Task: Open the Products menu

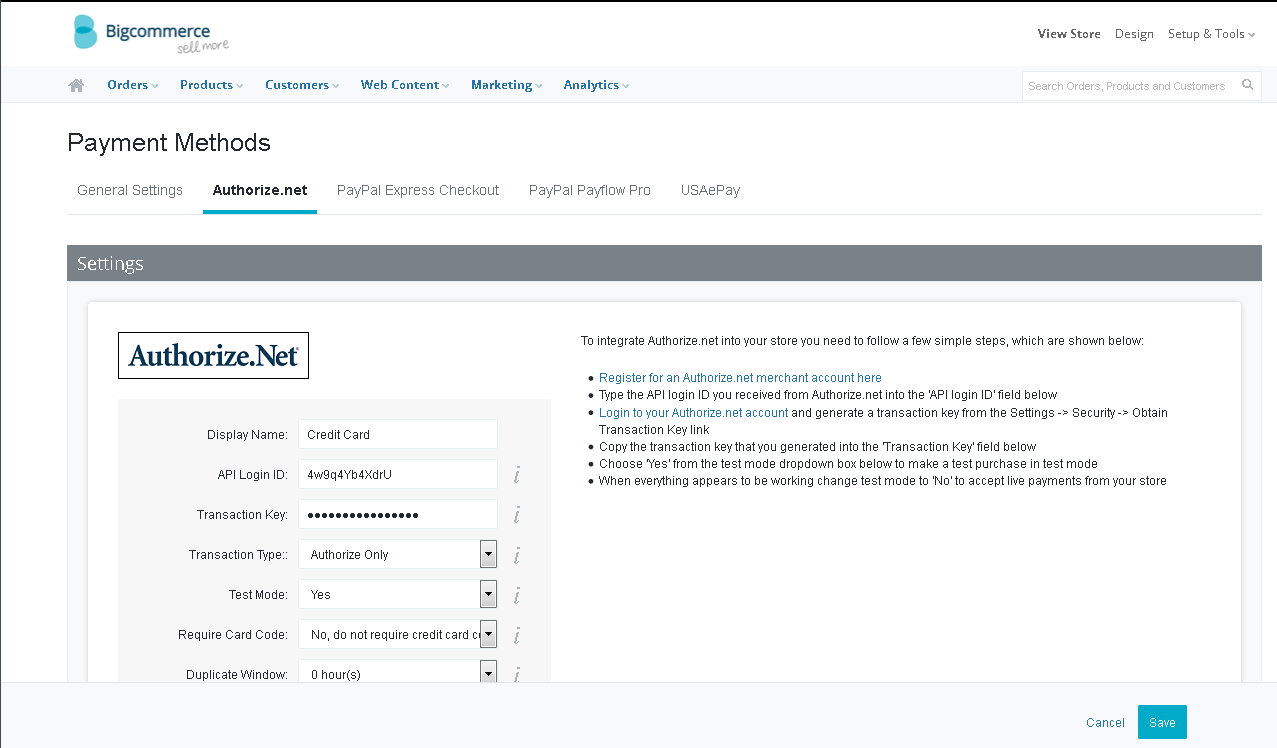Action: [212, 85]
